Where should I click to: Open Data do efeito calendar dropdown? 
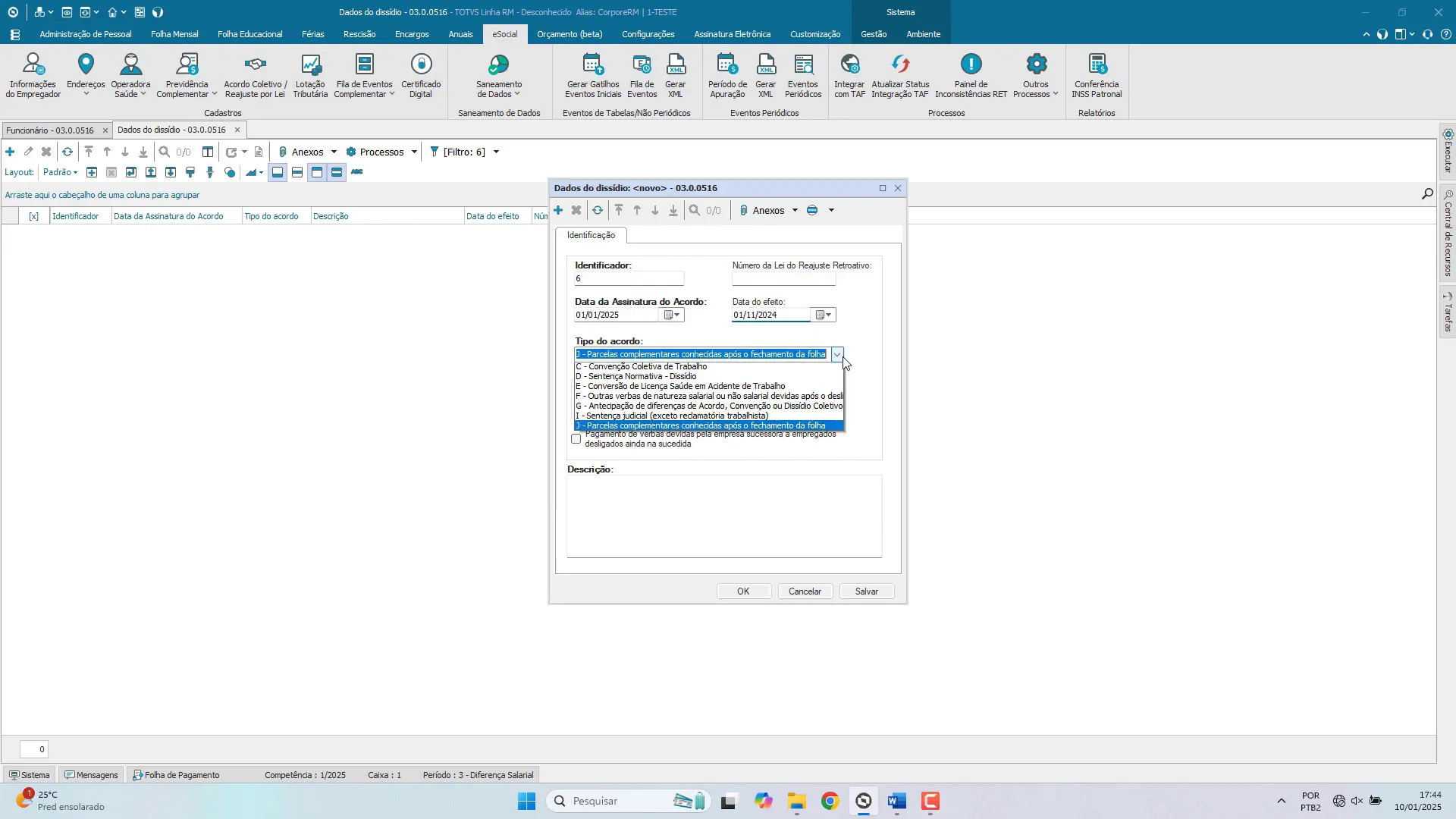pyautogui.click(x=824, y=315)
